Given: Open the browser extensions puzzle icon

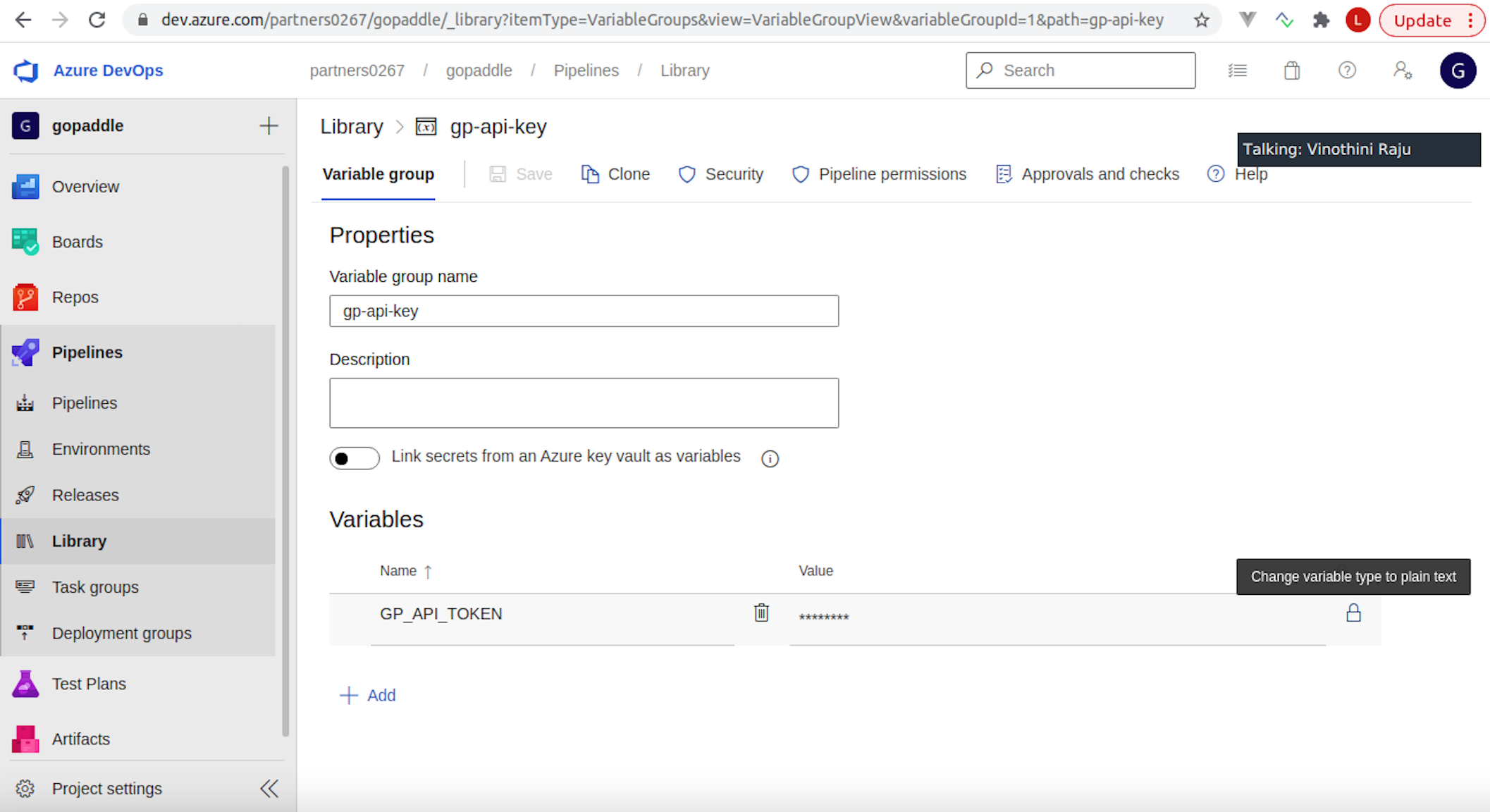Looking at the screenshot, I should 1321,20.
